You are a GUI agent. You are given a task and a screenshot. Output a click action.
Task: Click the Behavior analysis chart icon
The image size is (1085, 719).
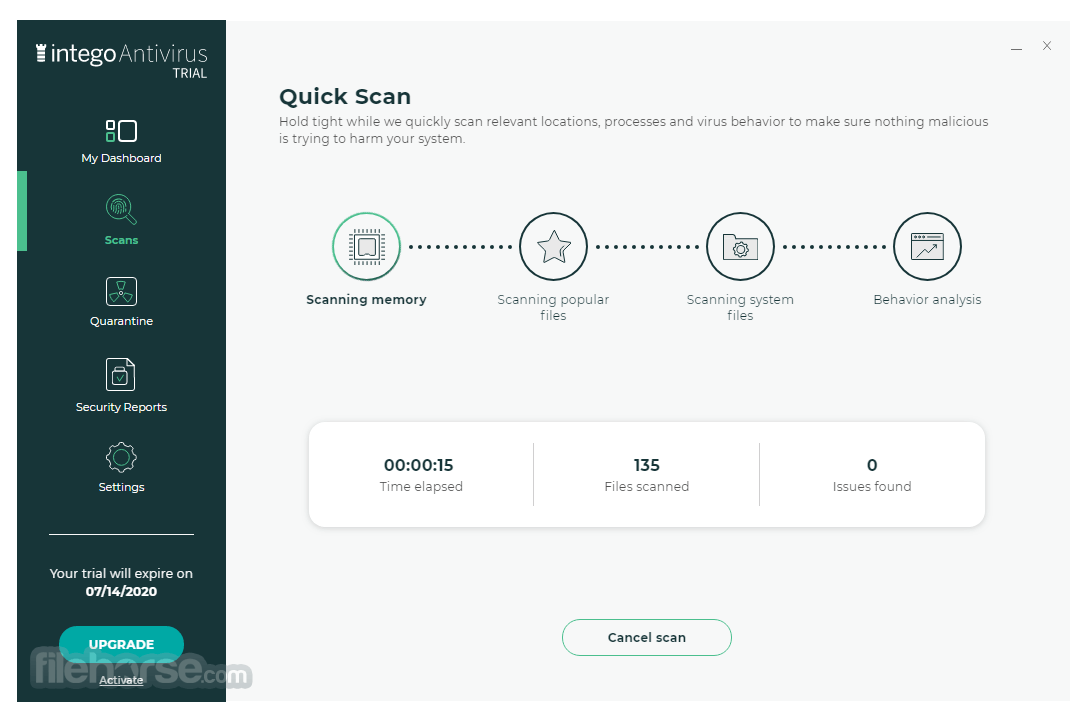pyautogui.click(x=927, y=246)
